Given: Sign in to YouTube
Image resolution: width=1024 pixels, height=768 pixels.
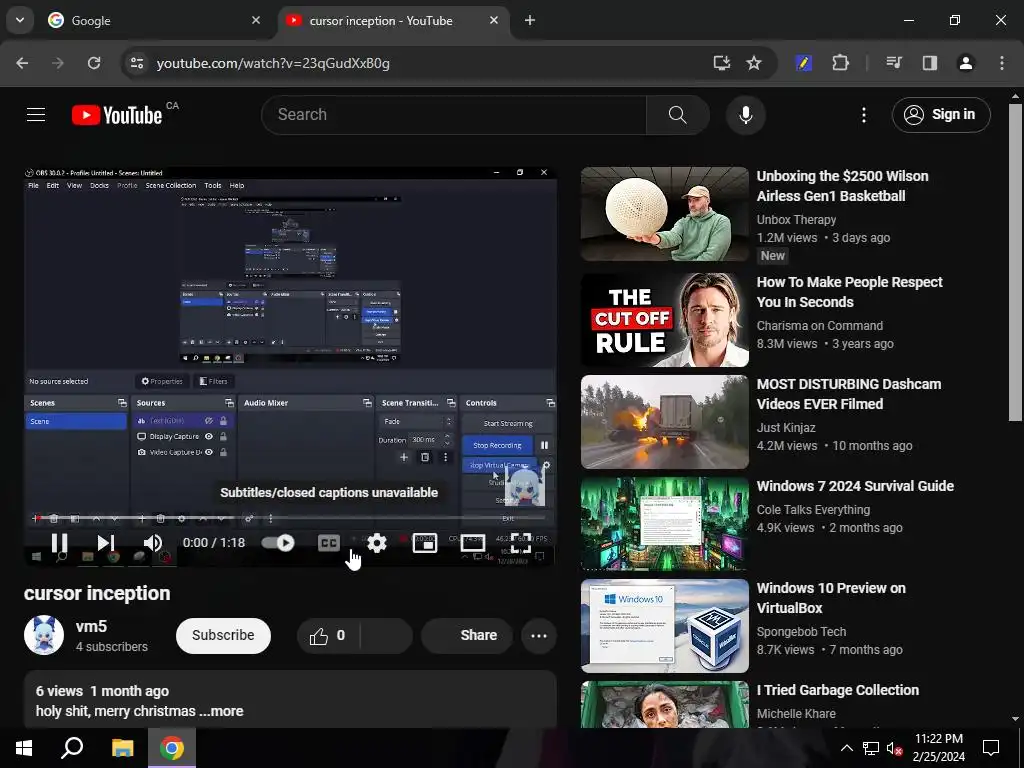Looking at the screenshot, I should 940,115.
